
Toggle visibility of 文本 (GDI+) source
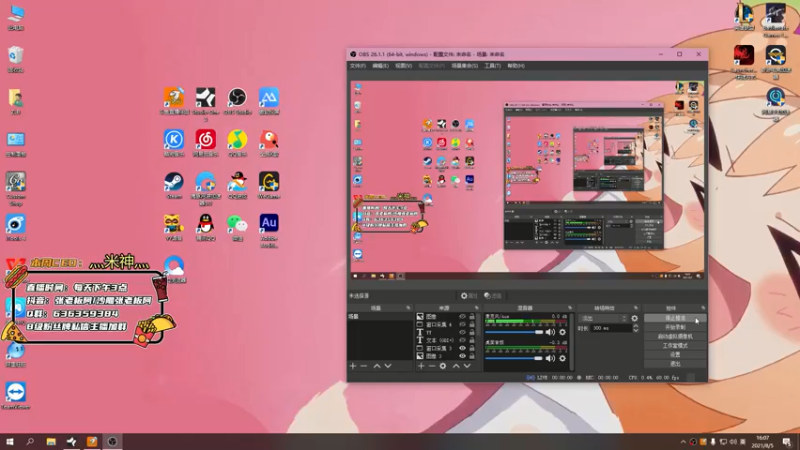tap(462, 340)
